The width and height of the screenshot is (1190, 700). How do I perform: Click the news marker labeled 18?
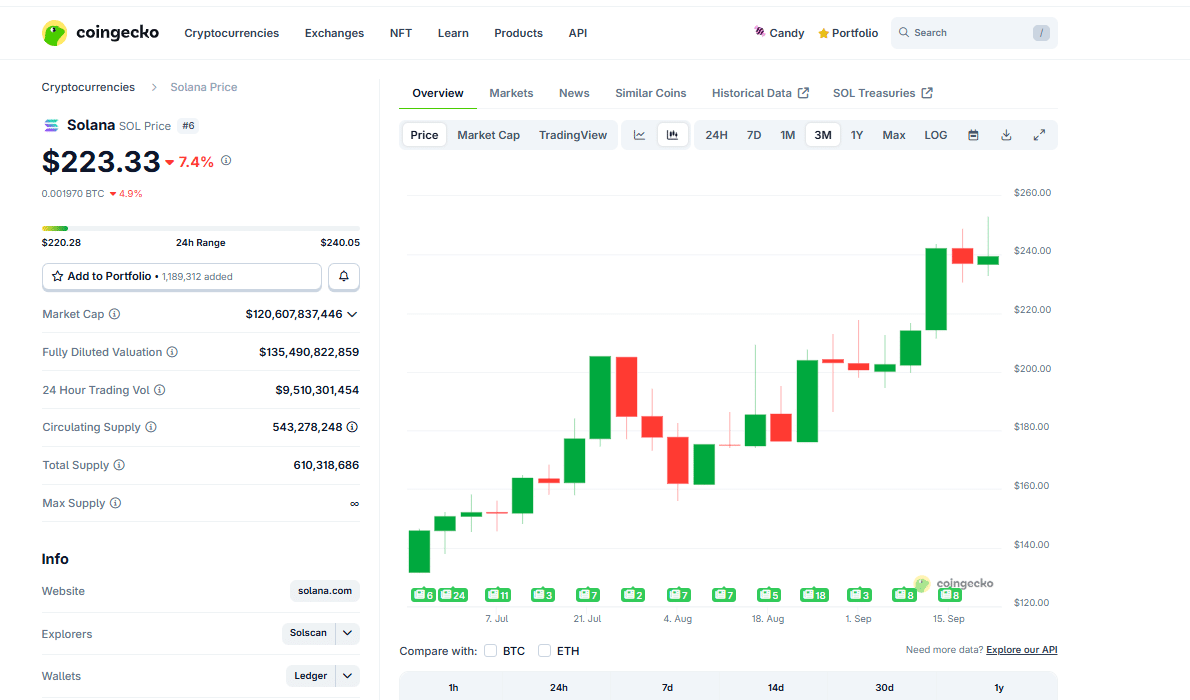point(814,594)
